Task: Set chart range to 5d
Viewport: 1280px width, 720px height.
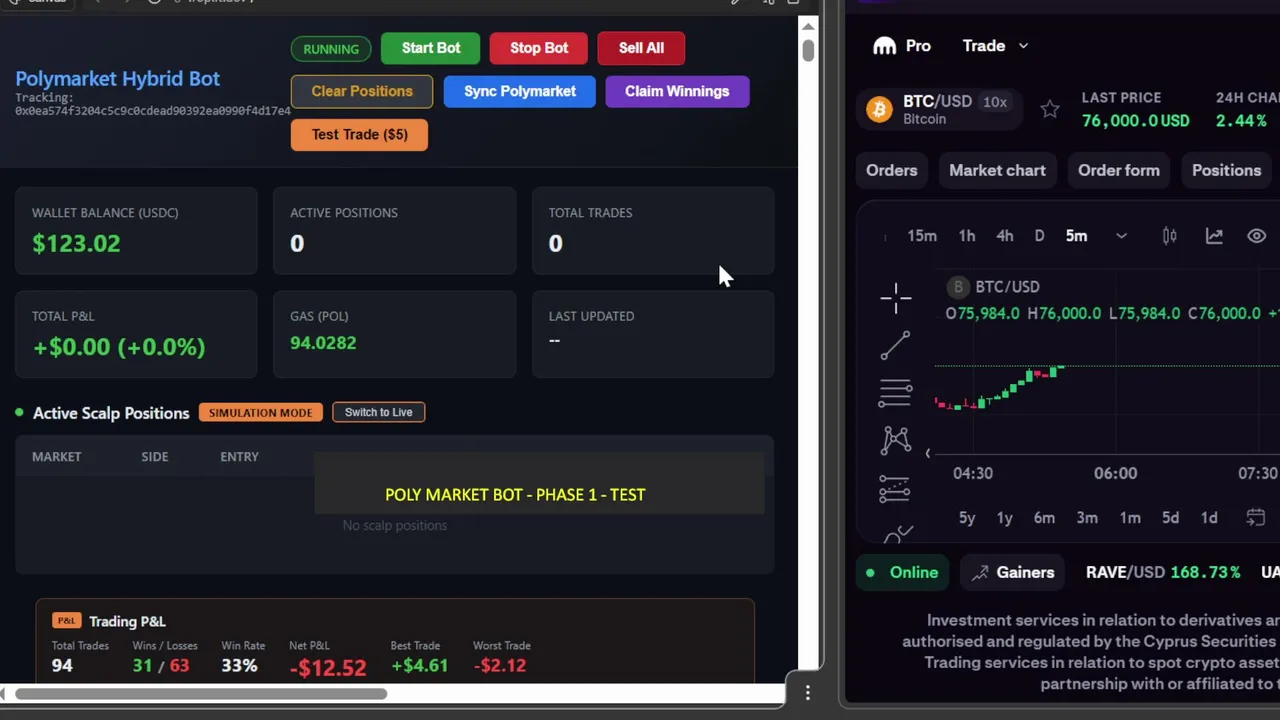Action: pyautogui.click(x=1170, y=518)
